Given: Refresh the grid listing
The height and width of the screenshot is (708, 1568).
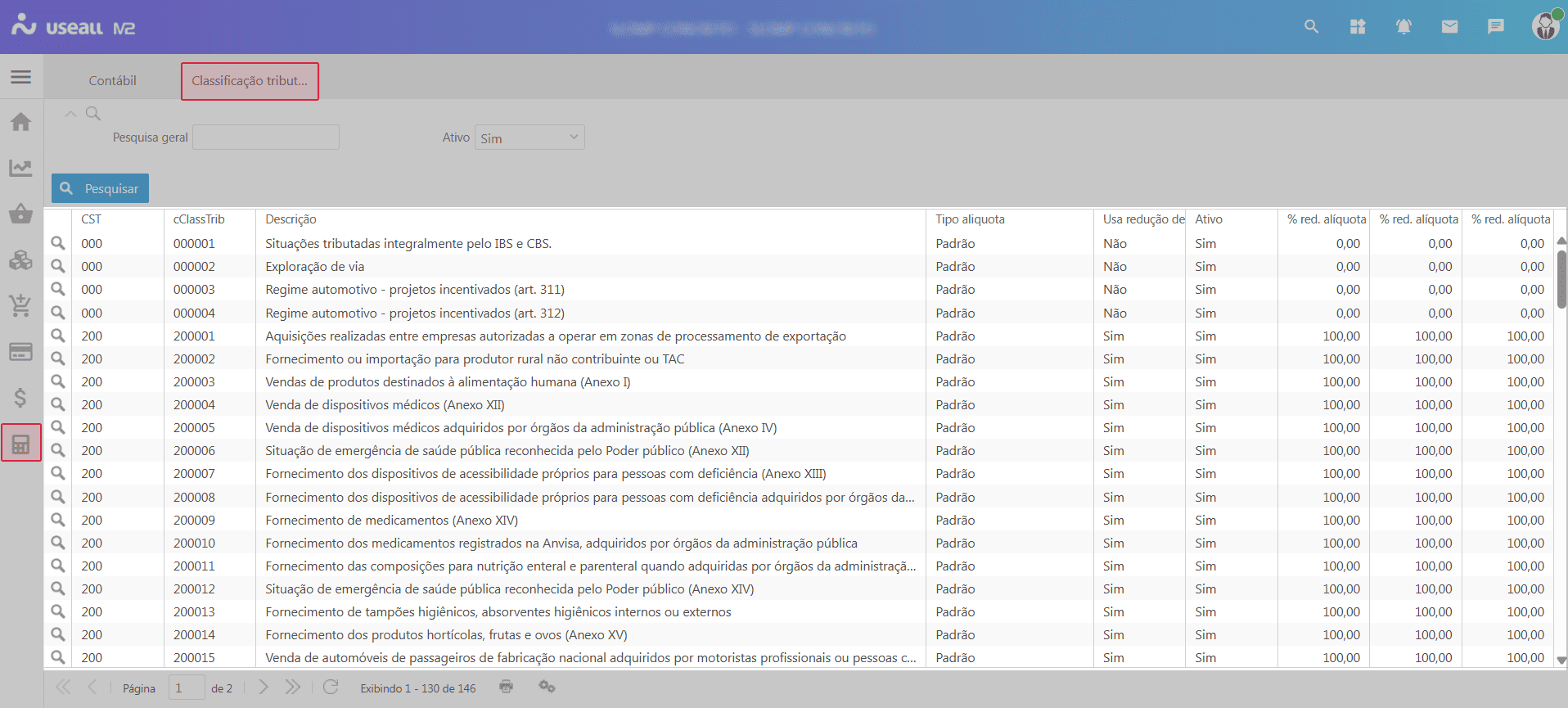Looking at the screenshot, I should tap(331, 687).
